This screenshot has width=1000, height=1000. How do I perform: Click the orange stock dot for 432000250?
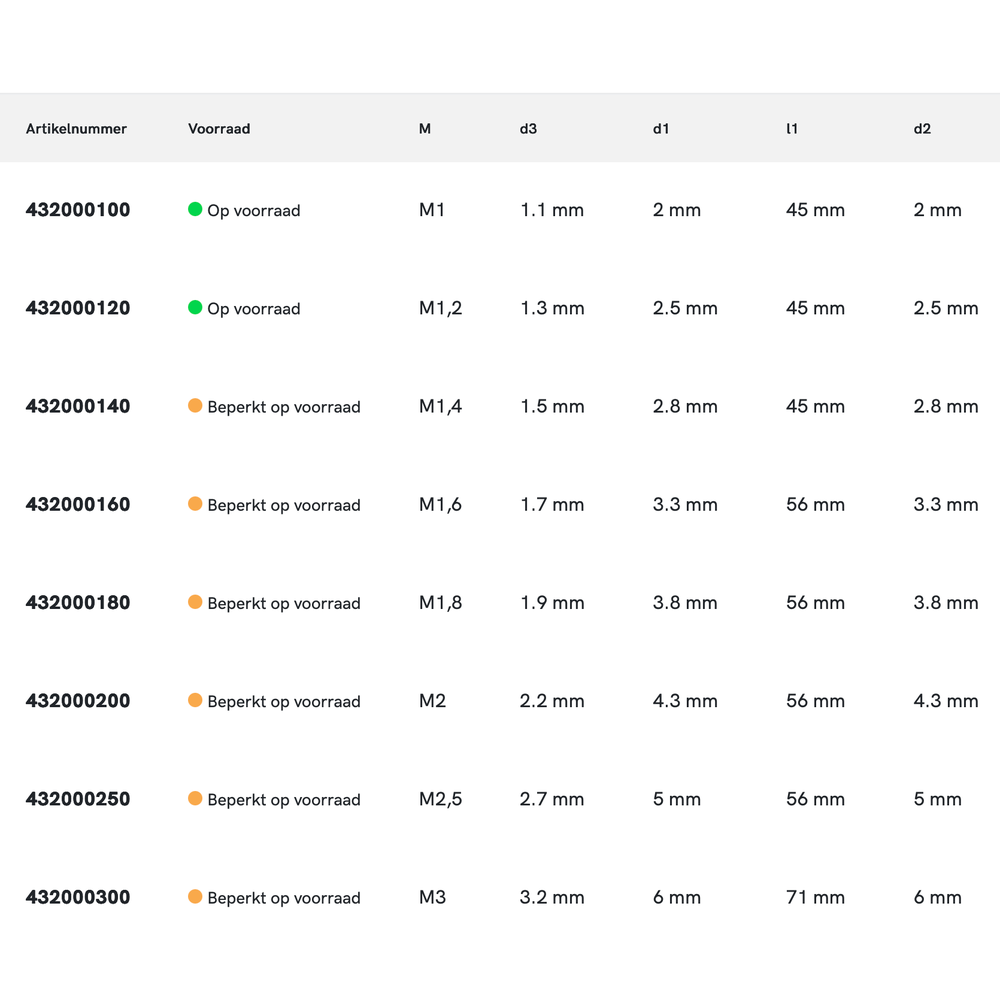pos(195,798)
